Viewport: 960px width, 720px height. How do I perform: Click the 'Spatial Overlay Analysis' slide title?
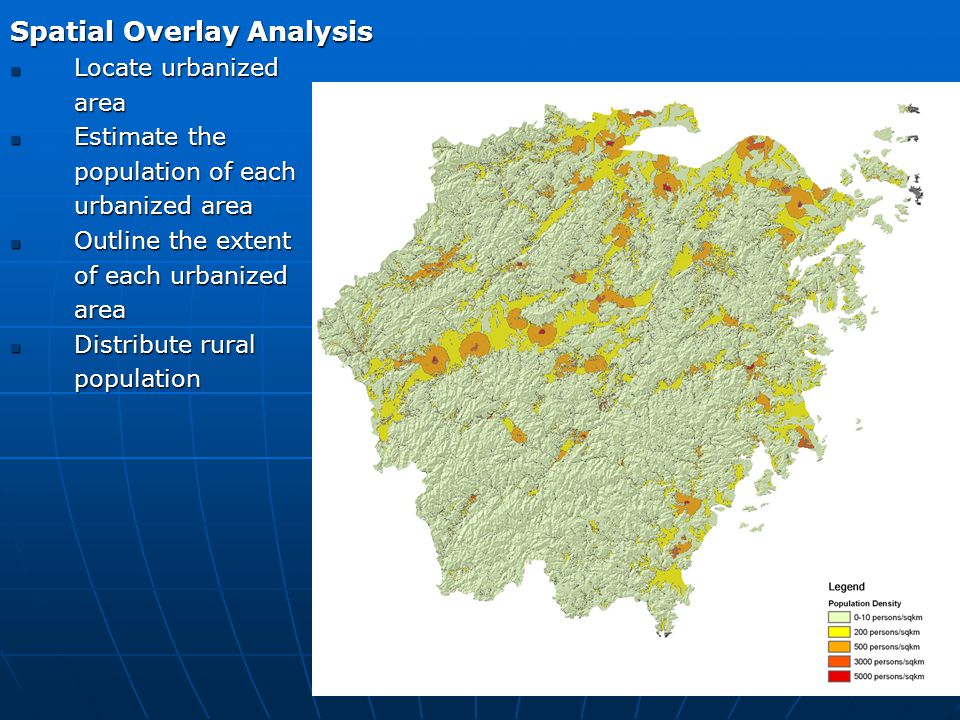pyautogui.click(x=191, y=32)
